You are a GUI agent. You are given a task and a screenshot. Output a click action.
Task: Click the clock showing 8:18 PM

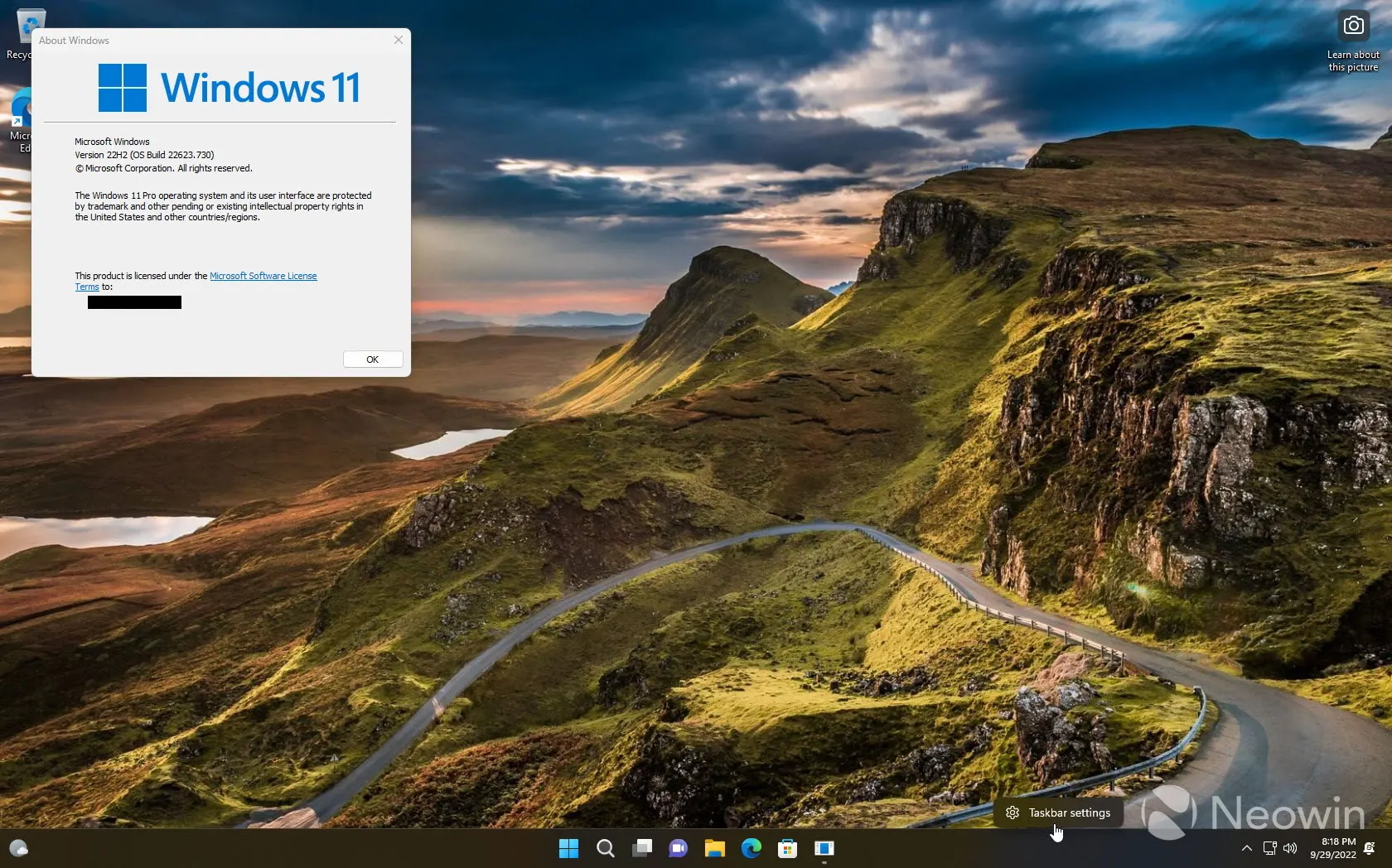pyautogui.click(x=1332, y=848)
